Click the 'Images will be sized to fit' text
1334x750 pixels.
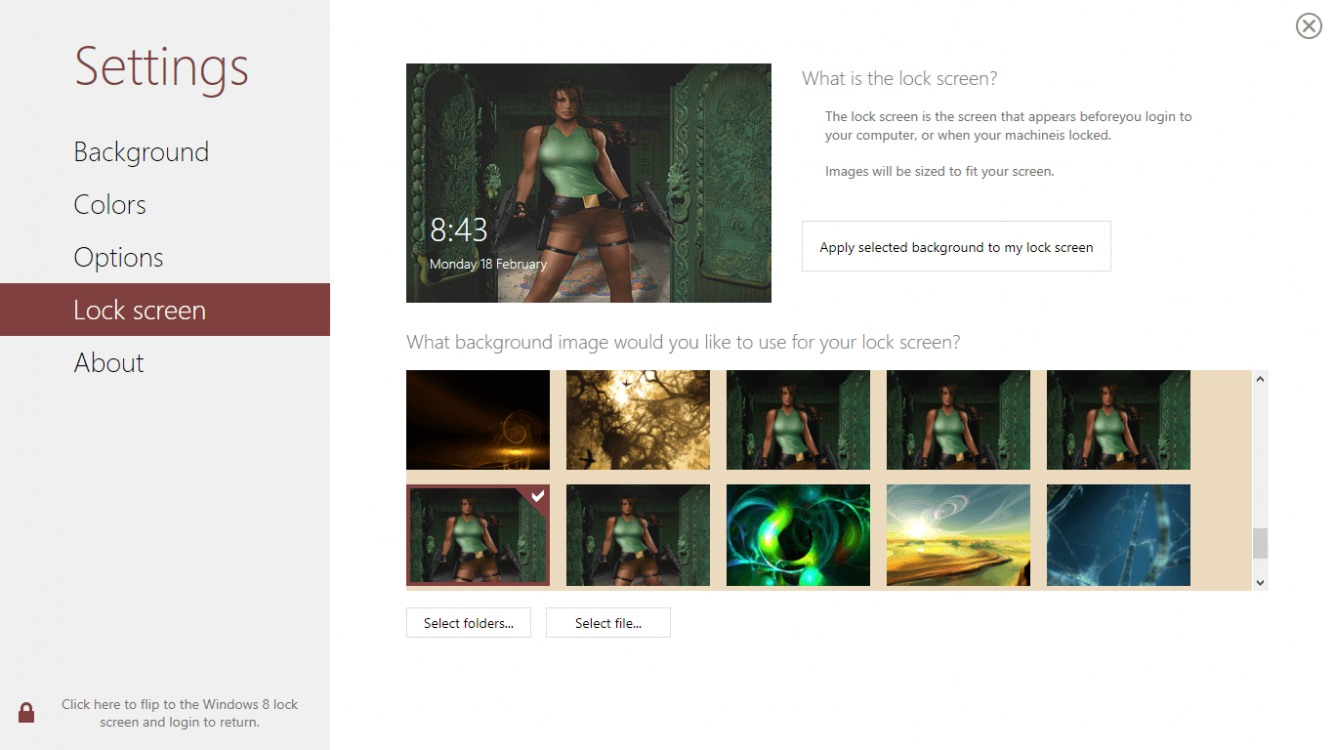[939, 171]
